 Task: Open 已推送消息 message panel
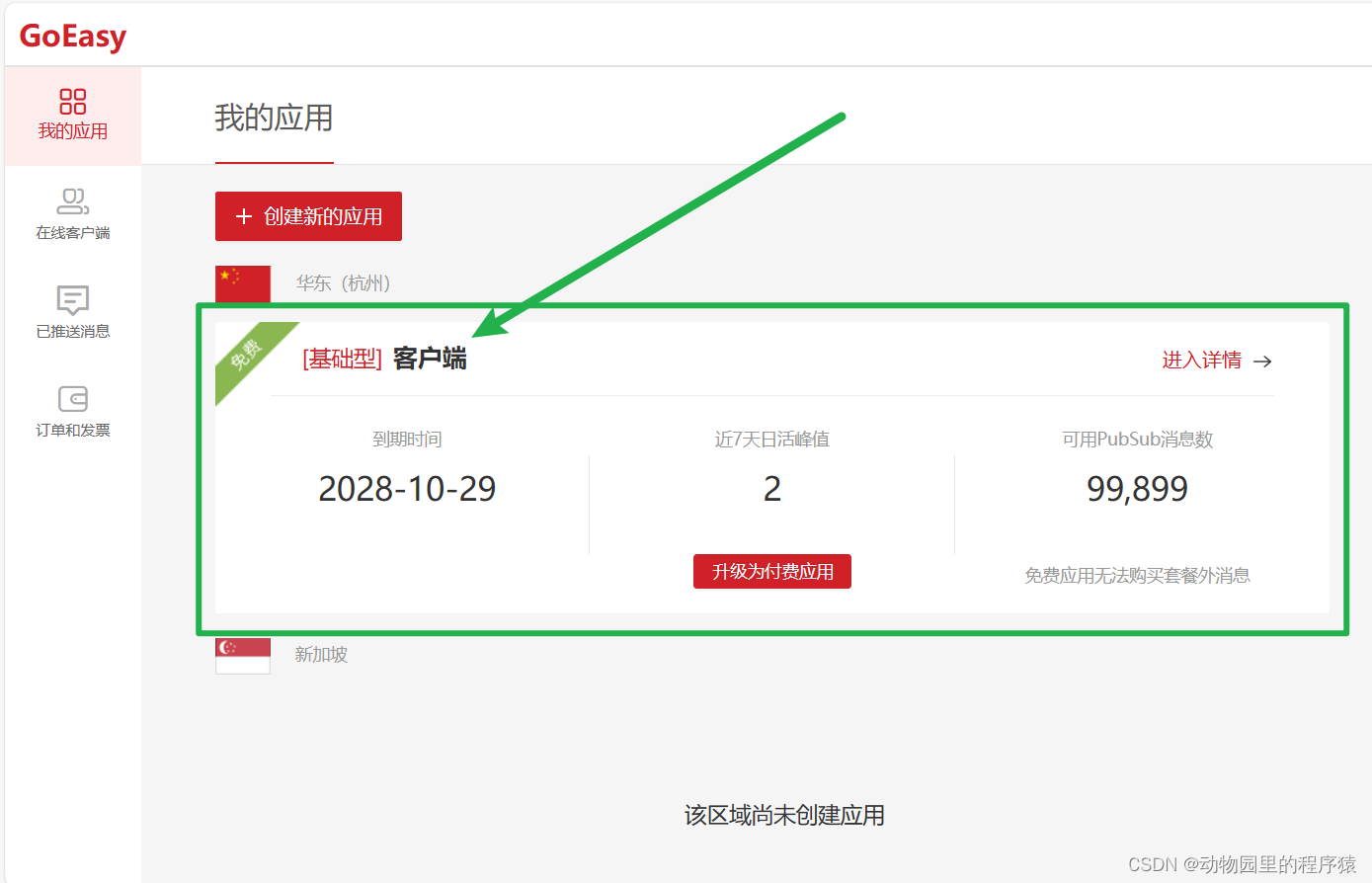pyautogui.click(x=72, y=311)
